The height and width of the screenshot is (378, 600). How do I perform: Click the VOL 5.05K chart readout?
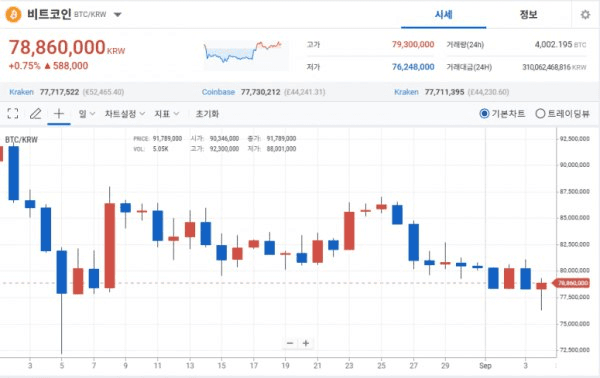tap(151, 149)
